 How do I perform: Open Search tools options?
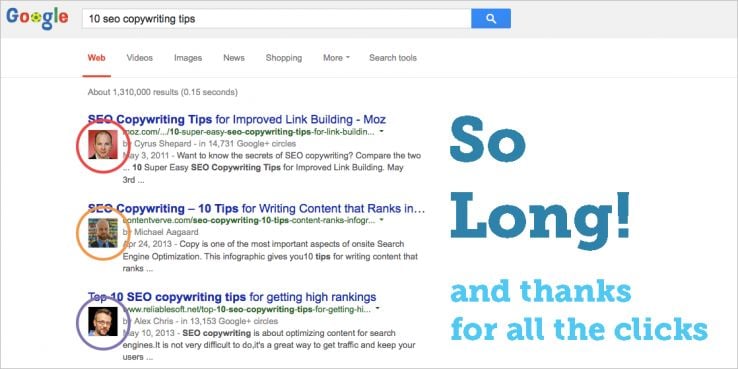[393, 58]
